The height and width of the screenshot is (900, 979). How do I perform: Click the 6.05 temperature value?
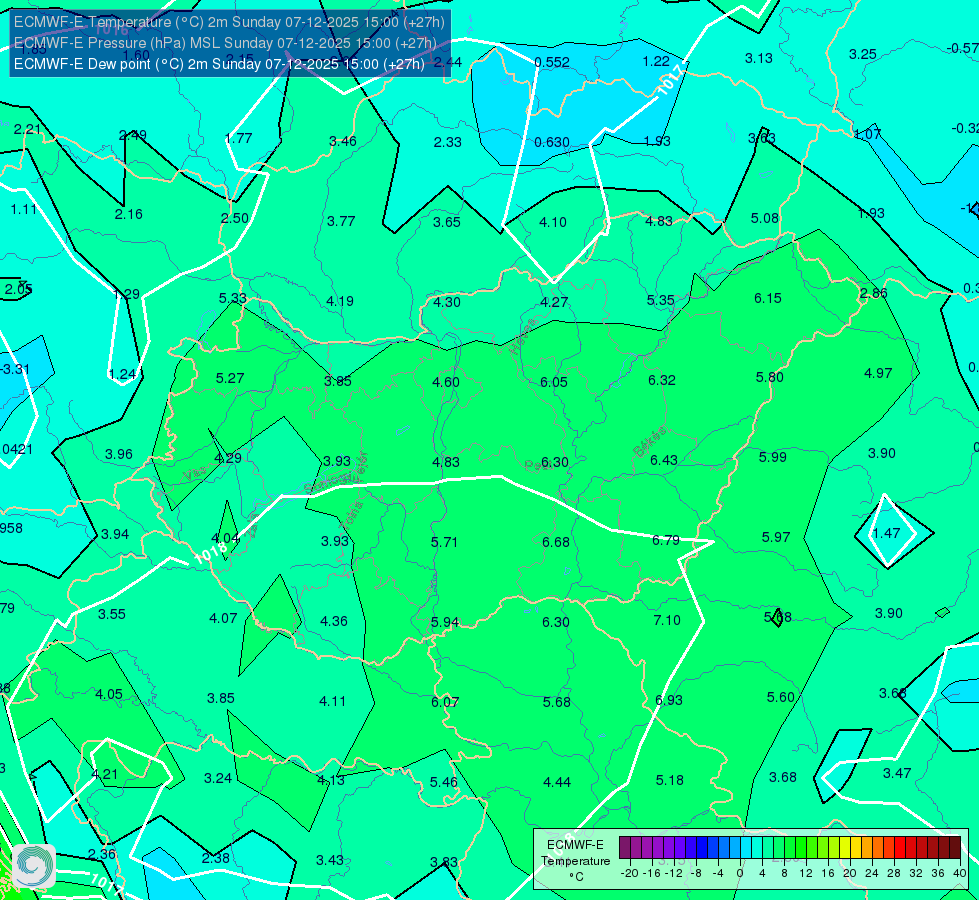[554, 382]
